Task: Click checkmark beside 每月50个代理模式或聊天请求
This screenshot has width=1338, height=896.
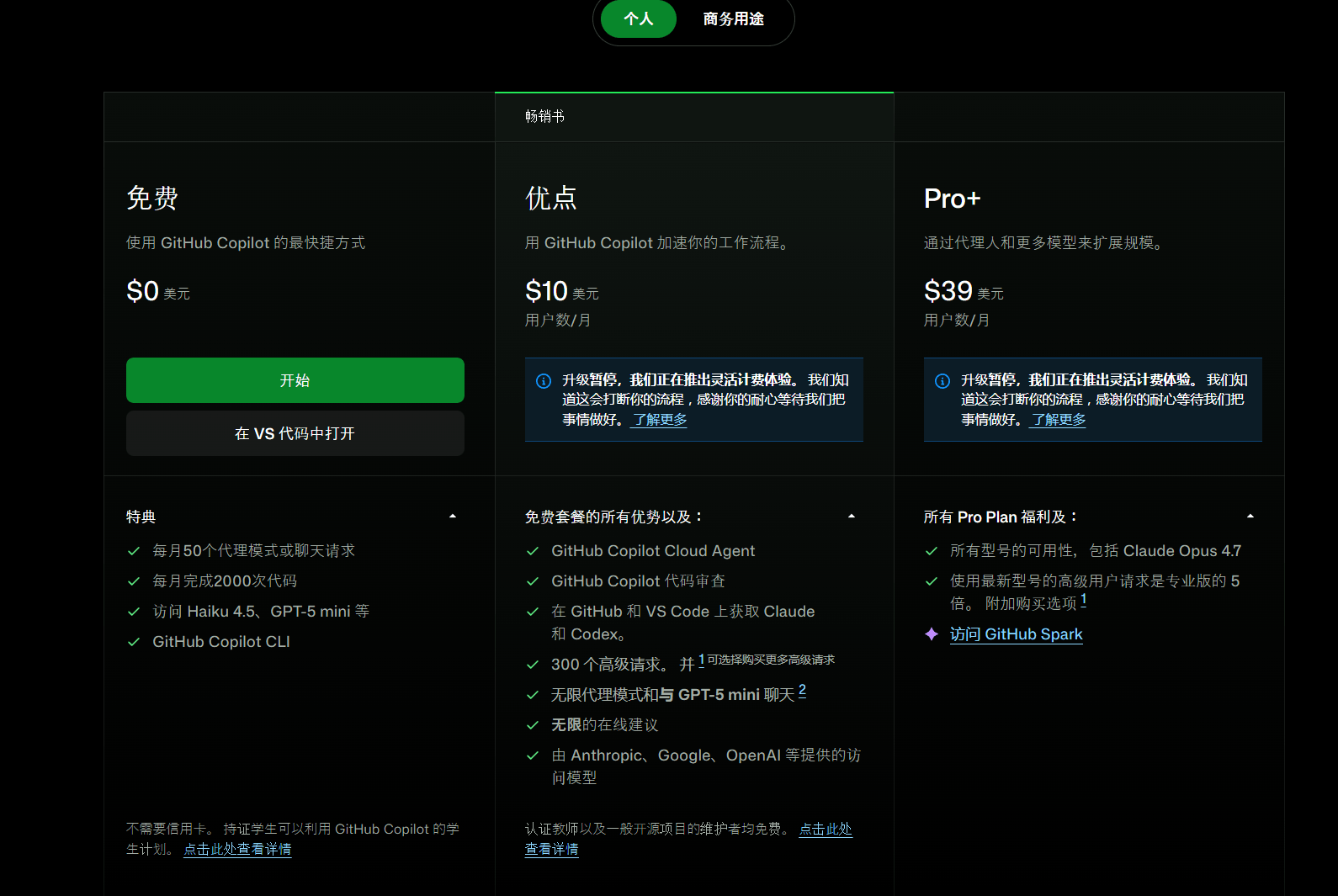Action: [x=133, y=551]
